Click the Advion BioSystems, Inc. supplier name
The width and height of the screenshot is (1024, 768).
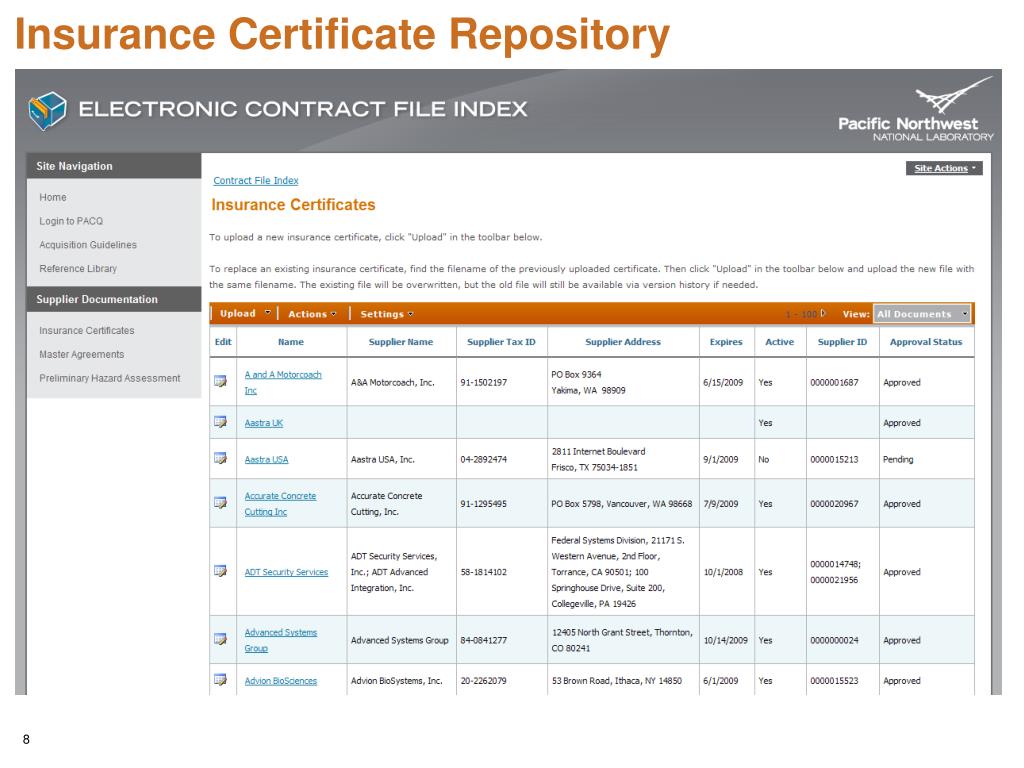396,681
